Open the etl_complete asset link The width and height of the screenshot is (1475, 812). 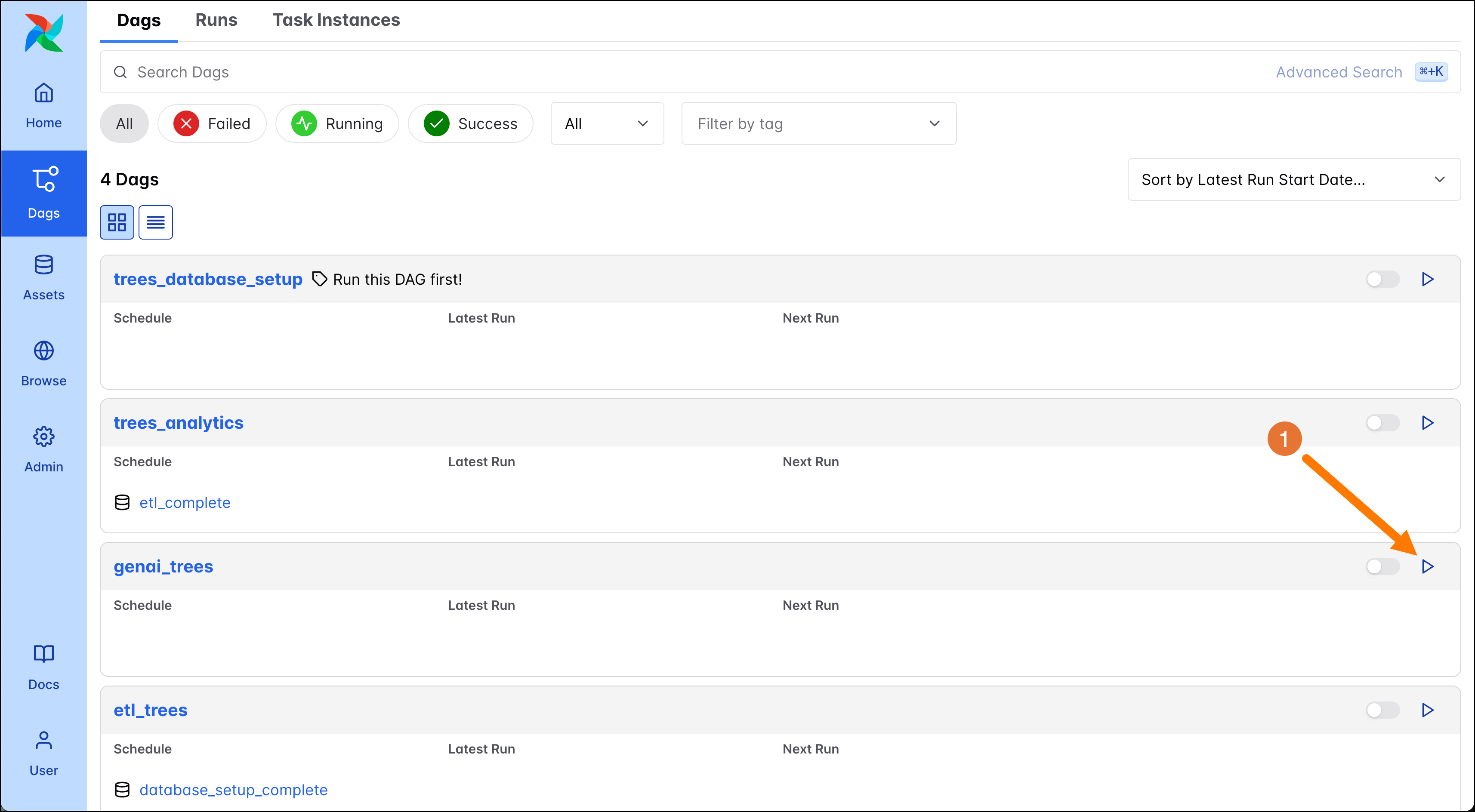(184, 502)
